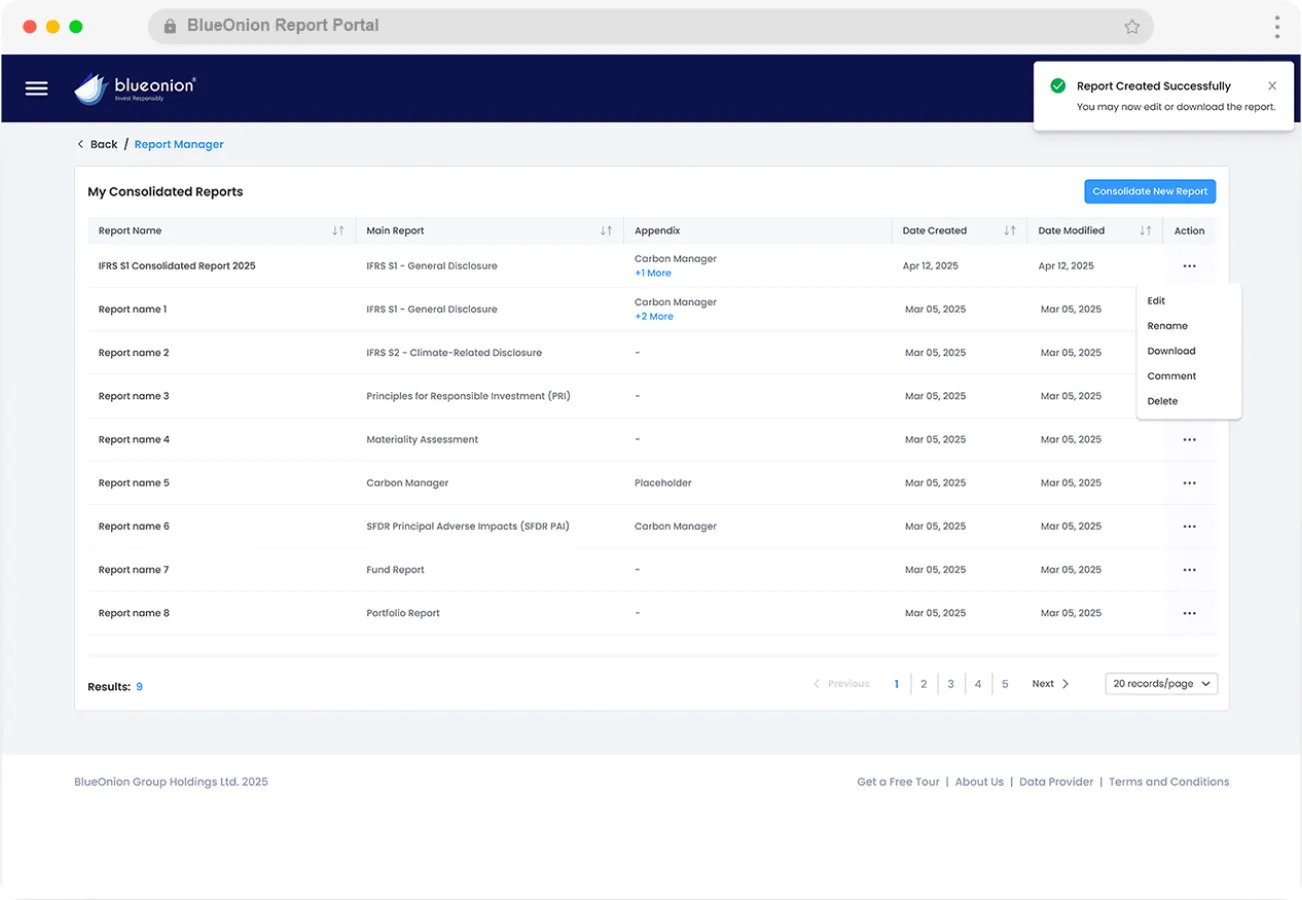Click the Previous page button
Image resolution: width=1302 pixels, height=900 pixels.
tap(841, 684)
